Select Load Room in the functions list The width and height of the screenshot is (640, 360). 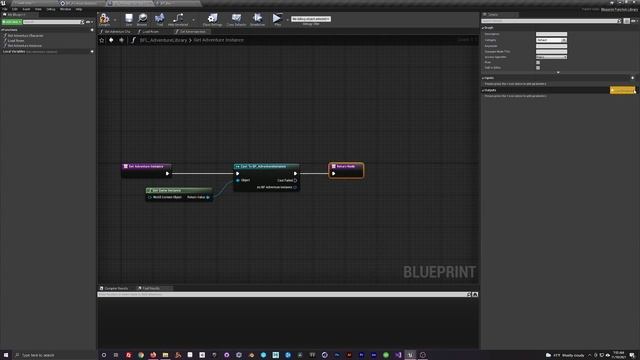coord(16,41)
